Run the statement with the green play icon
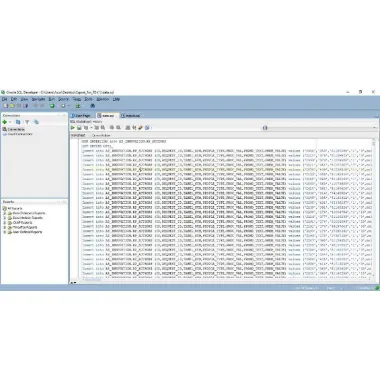Screen dimensions: 380x380 [x=73, y=128]
